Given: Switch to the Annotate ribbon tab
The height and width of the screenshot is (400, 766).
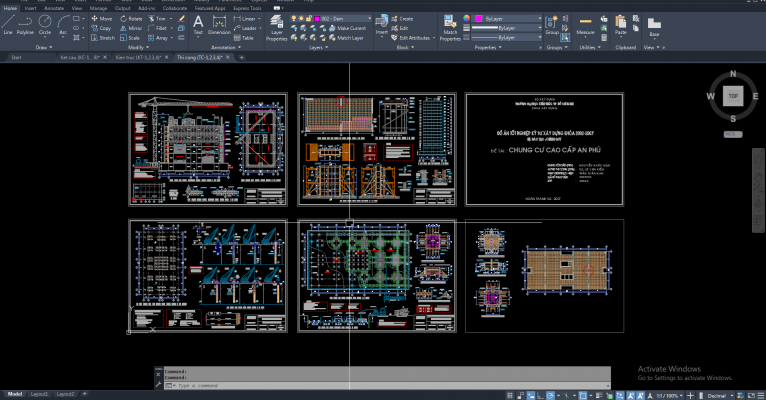Looking at the screenshot, I should point(54,7).
